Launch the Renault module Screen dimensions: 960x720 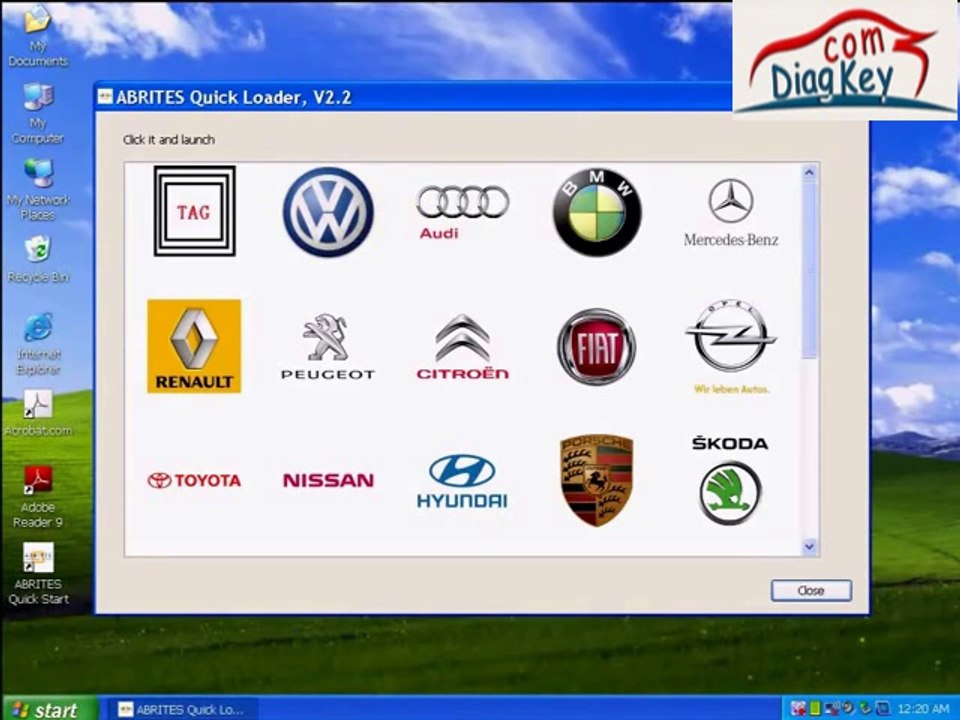(194, 346)
